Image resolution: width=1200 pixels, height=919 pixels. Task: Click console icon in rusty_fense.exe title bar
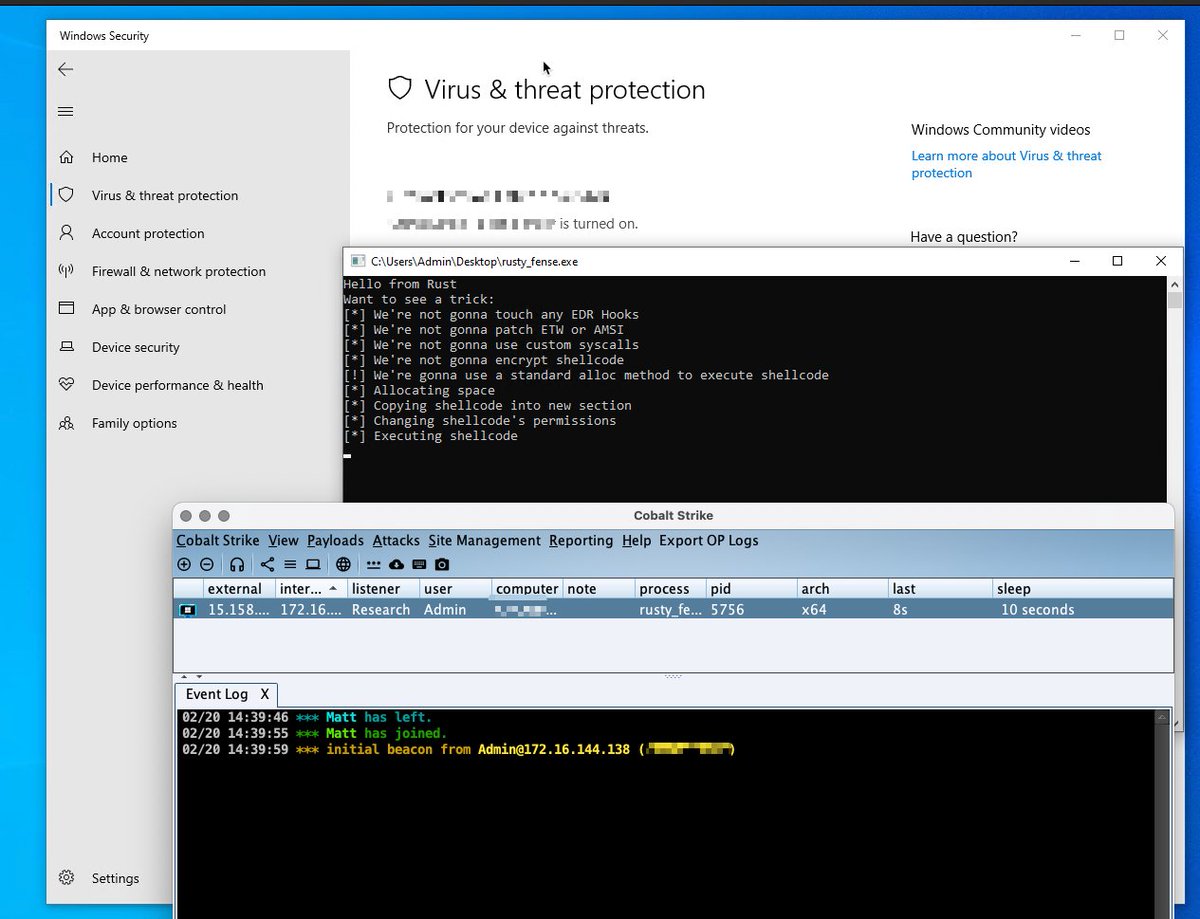357,261
